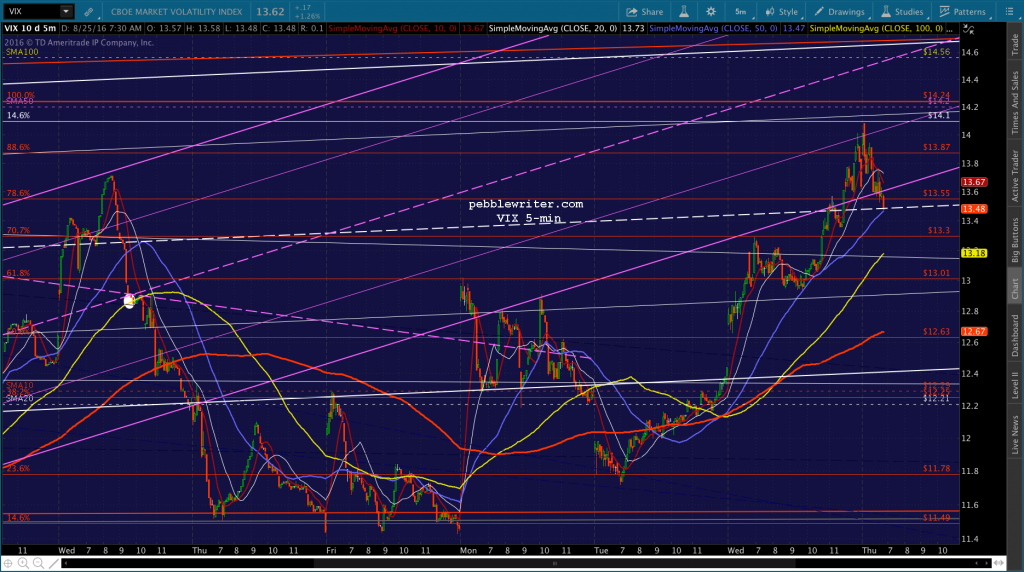This screenshot has width=1024, height=572.
Task: Click the D: 8/25/16 7:30 AM date field
Action: click(103, 29)
